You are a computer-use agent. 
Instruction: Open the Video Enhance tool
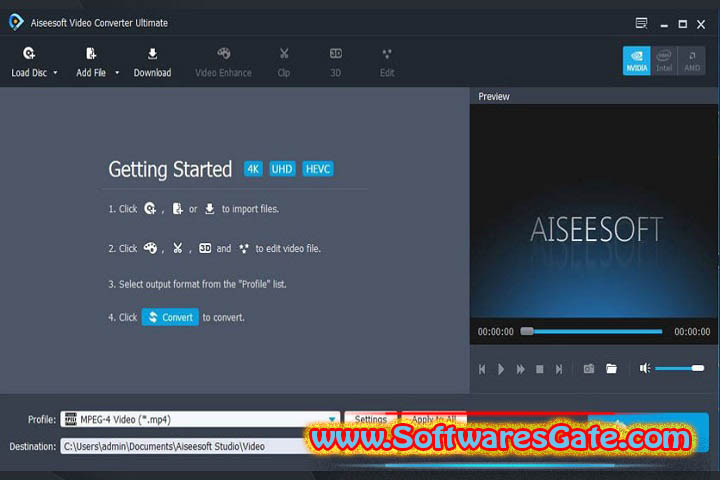click(223, 62)
